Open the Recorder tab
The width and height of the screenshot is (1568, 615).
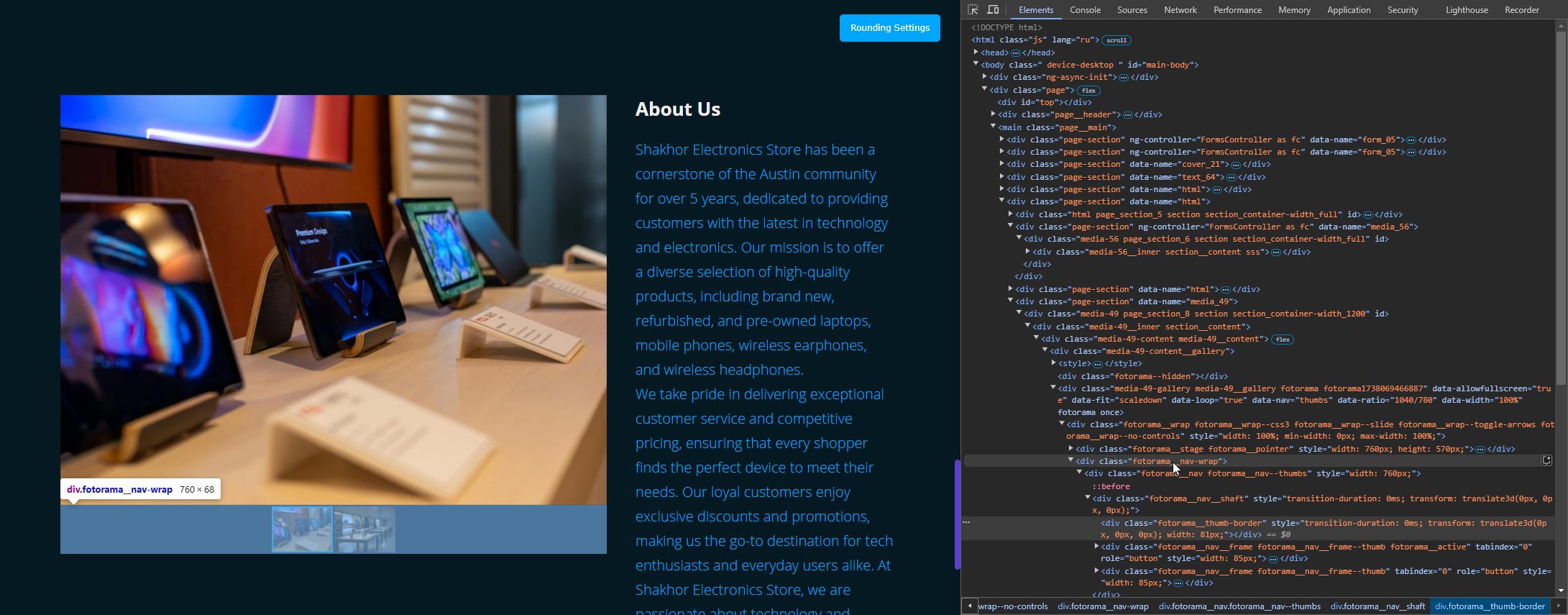1522,10
